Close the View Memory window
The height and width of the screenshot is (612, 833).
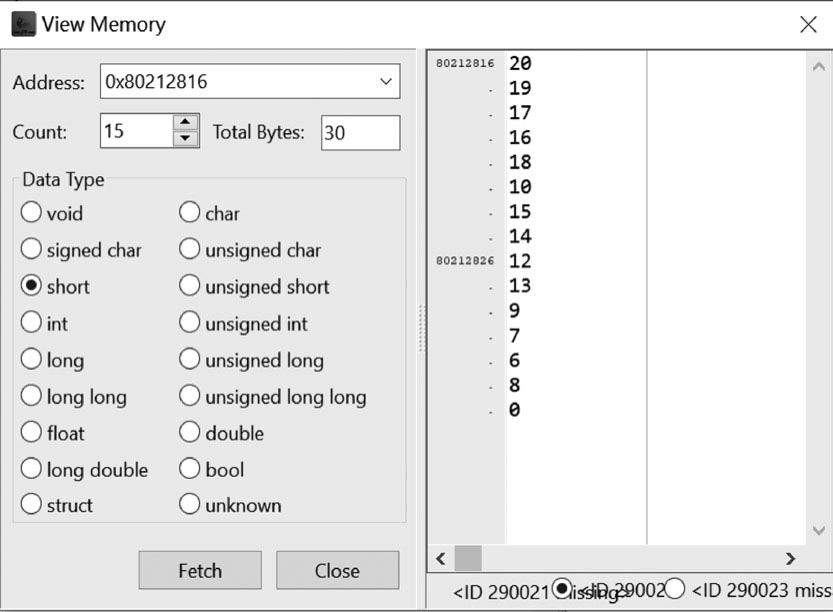tap(808, 24)
